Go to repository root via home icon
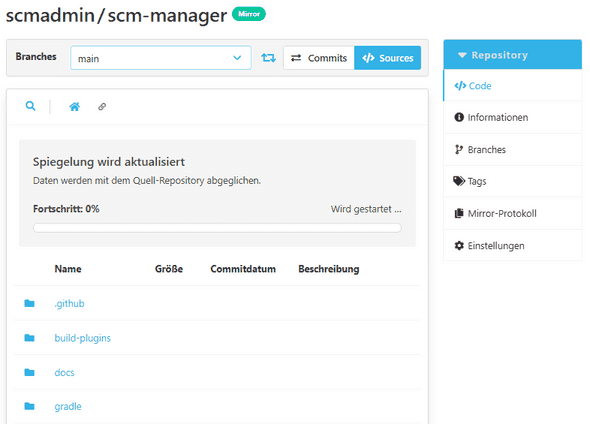Screen dimensions: 590x424 (x=75, y=107)
